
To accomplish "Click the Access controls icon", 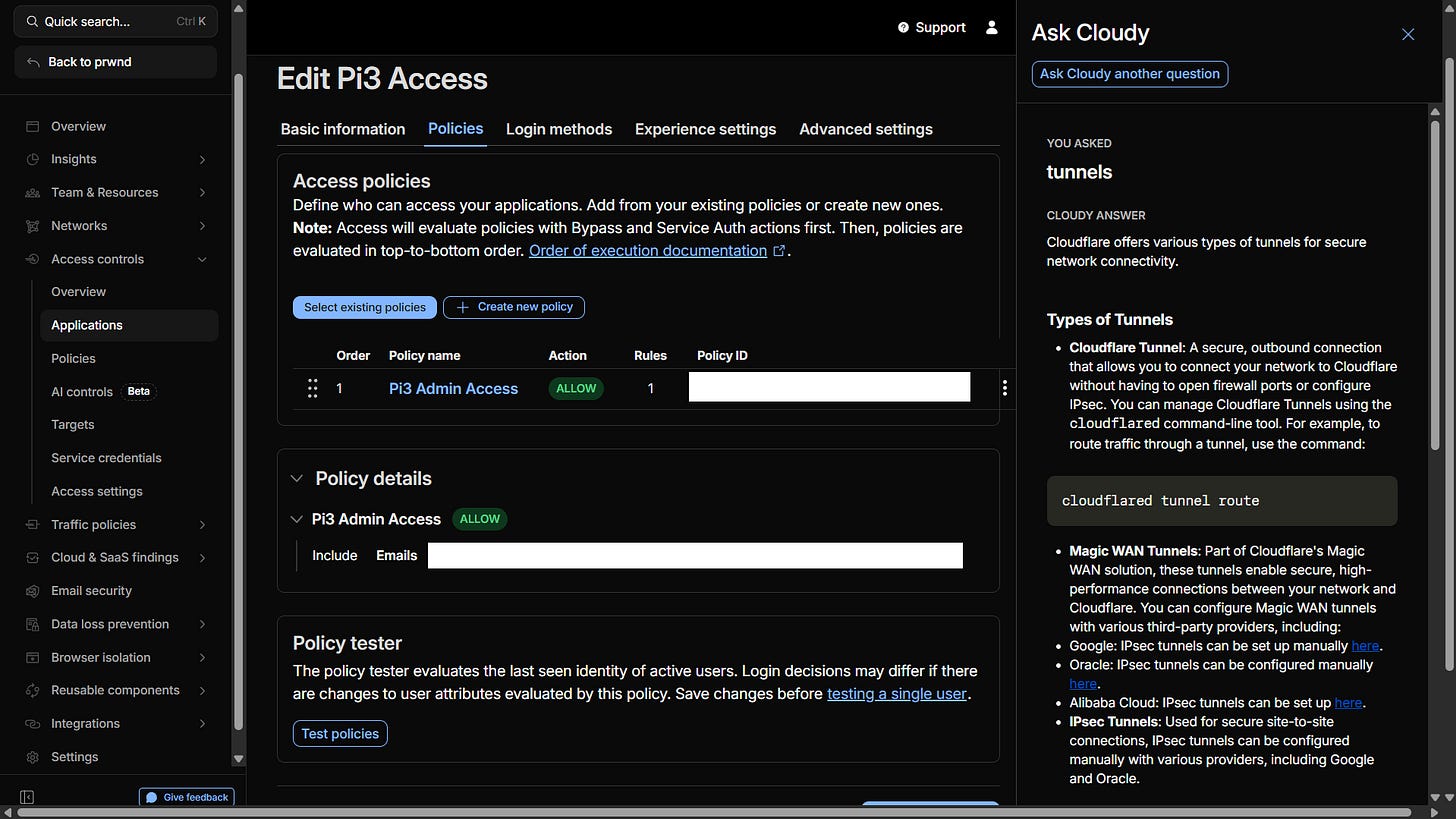I will (32, 259).
